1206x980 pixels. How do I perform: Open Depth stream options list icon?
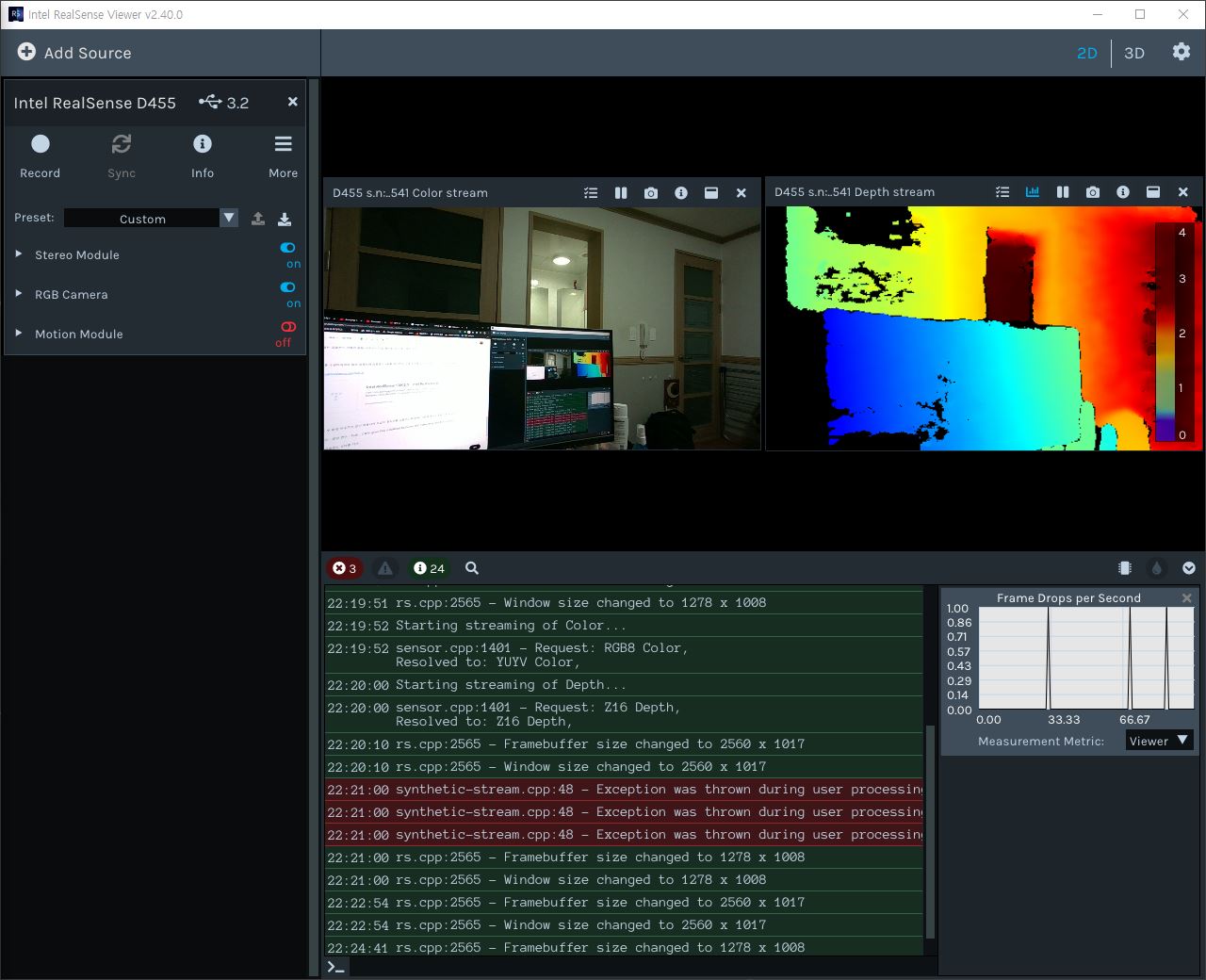pos(1002,191)
